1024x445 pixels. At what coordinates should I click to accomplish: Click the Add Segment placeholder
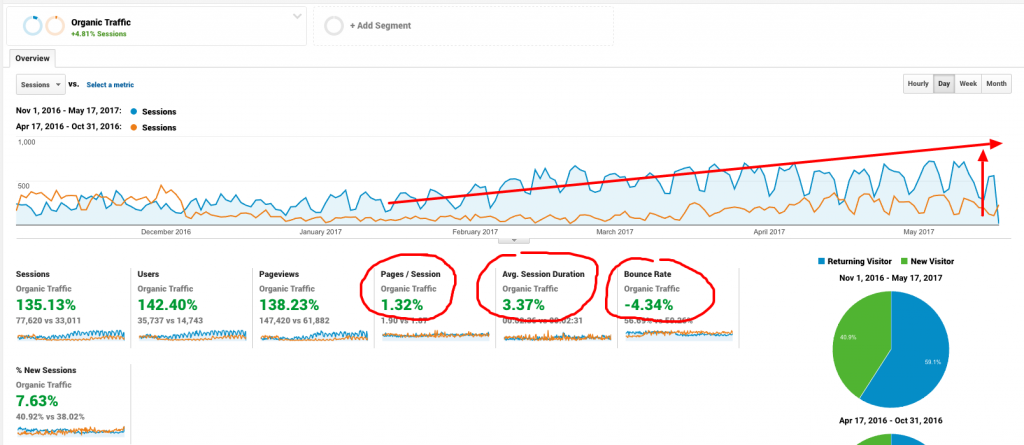463,26
